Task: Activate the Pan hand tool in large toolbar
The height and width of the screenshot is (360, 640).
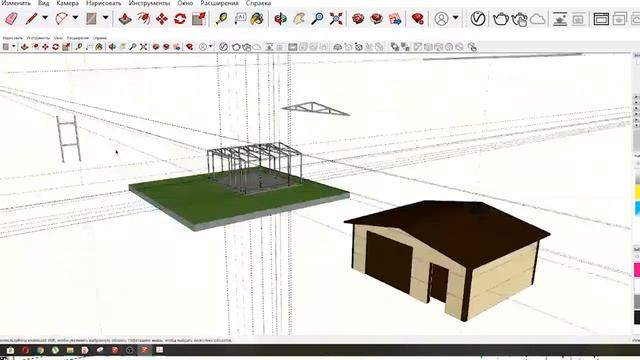Action: click(299, 19)
